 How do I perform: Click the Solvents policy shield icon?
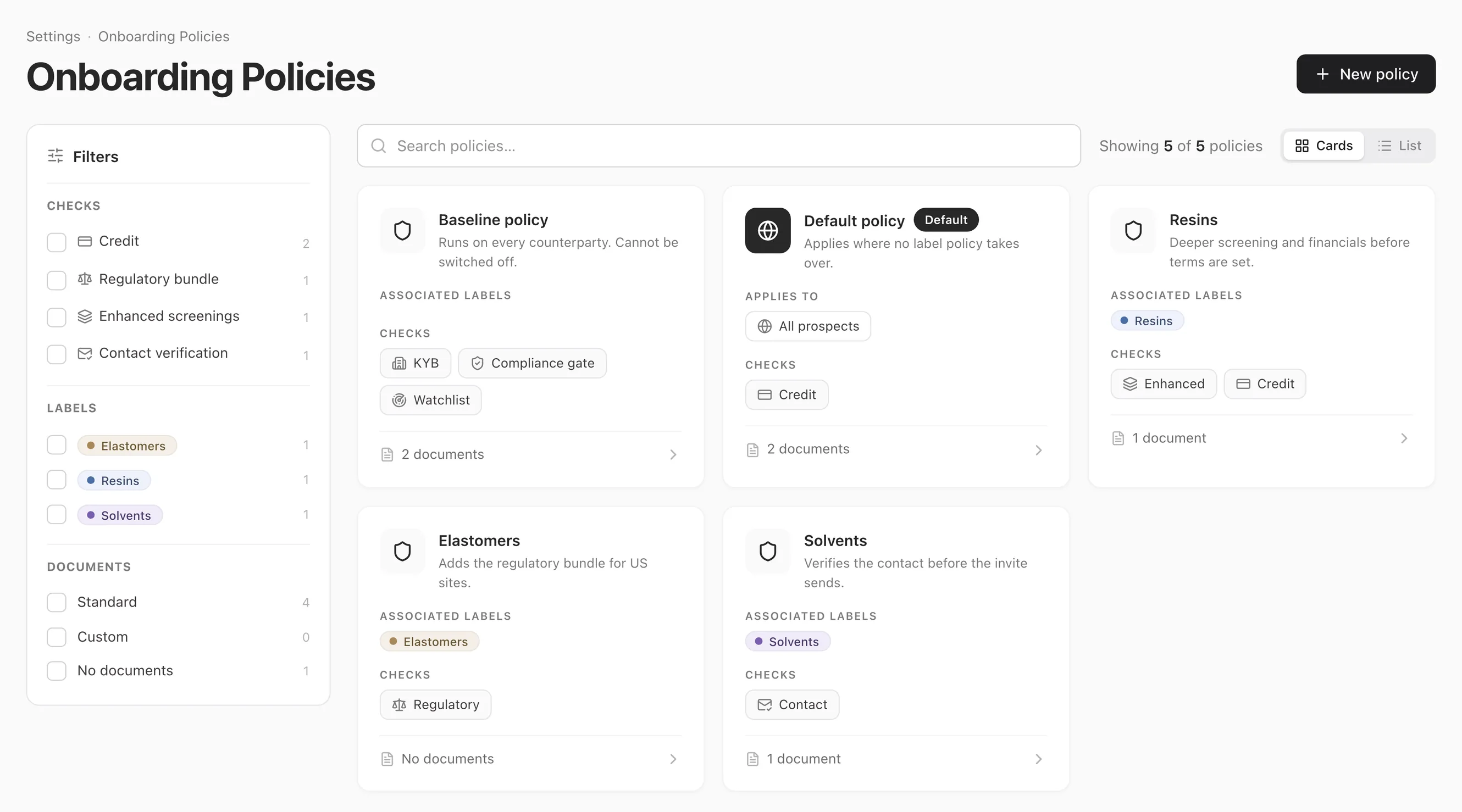coord(767,551)
